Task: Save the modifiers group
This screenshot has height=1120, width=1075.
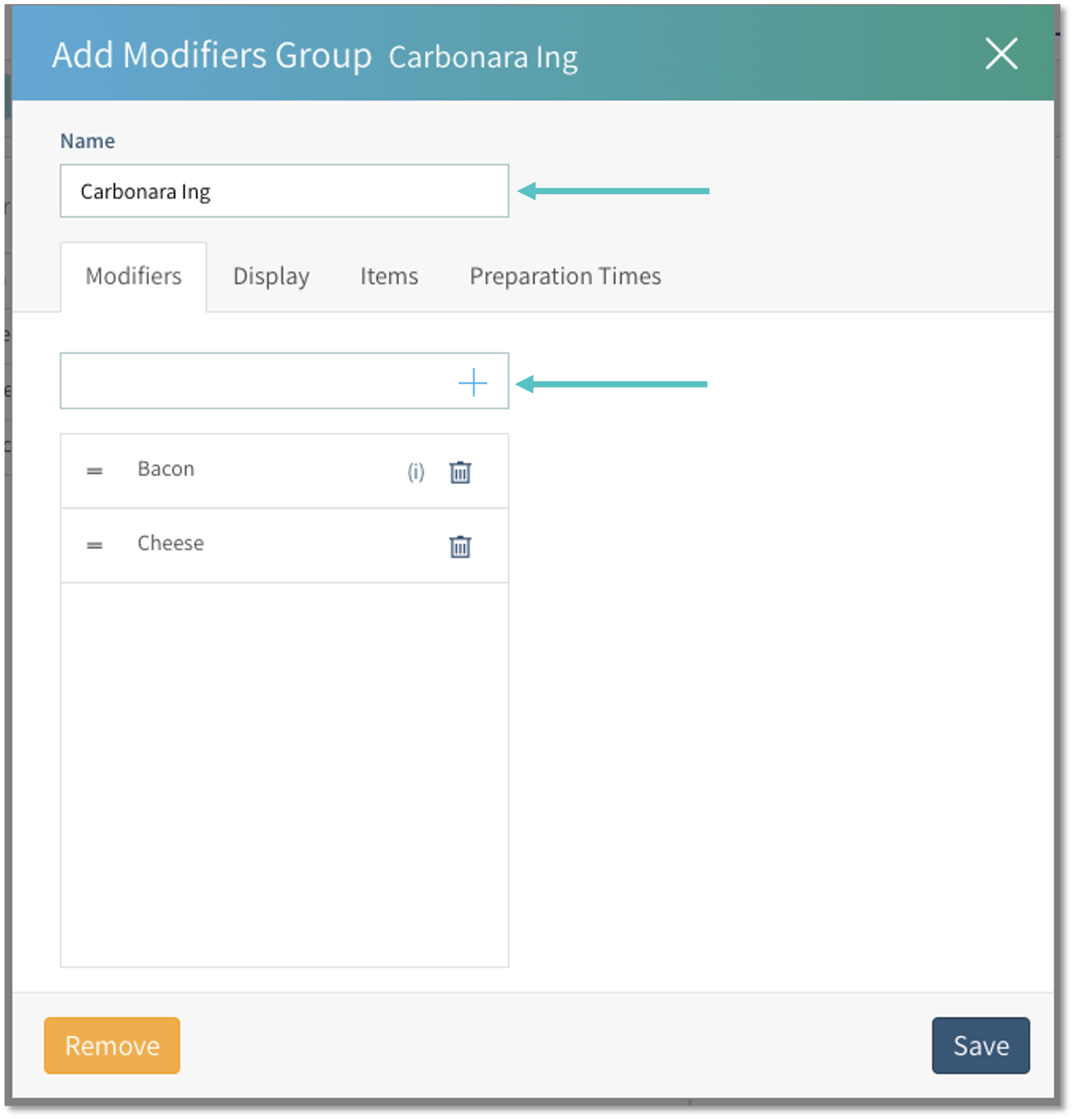Action: pos(980,1045)
